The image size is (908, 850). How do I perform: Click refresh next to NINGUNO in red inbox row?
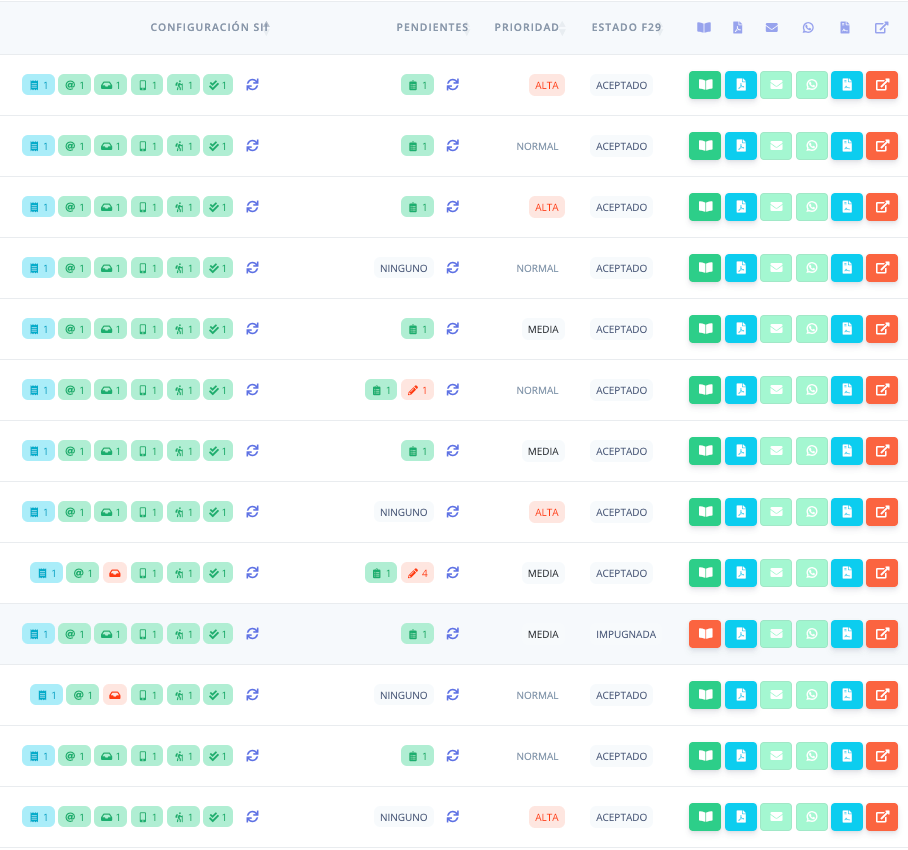453,694
